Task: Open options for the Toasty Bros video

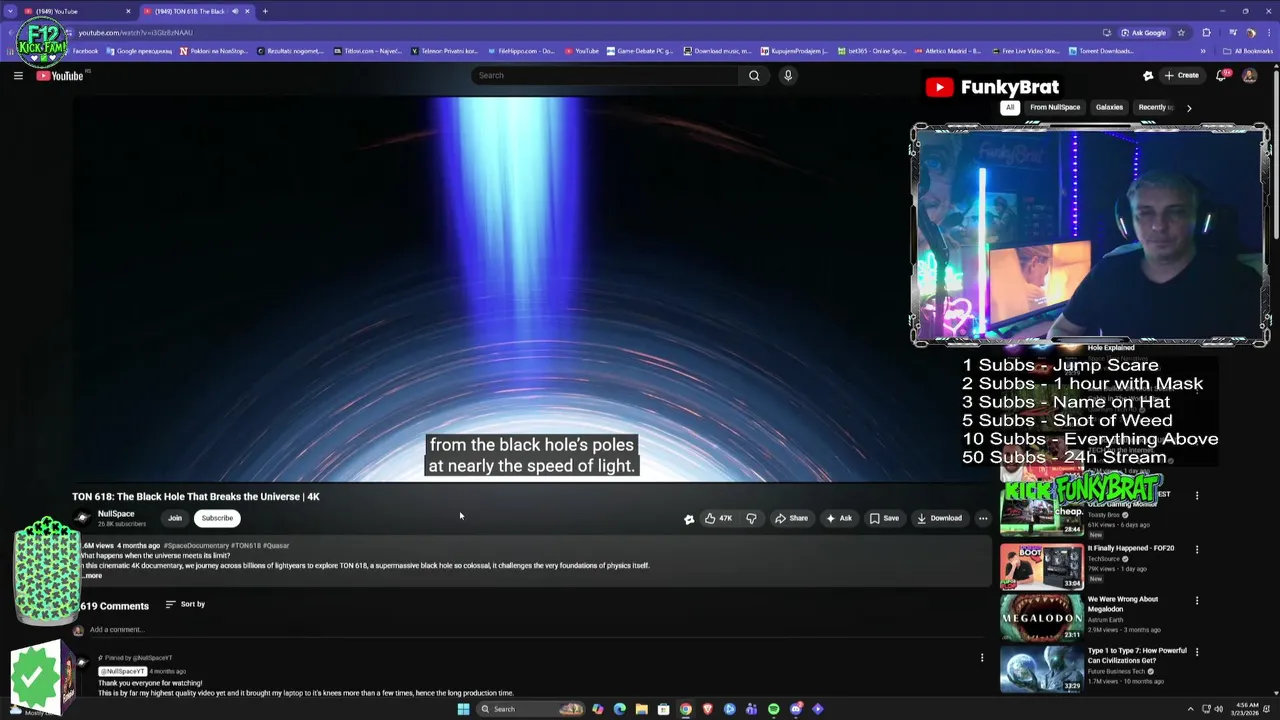Action: coord(1197,495)
